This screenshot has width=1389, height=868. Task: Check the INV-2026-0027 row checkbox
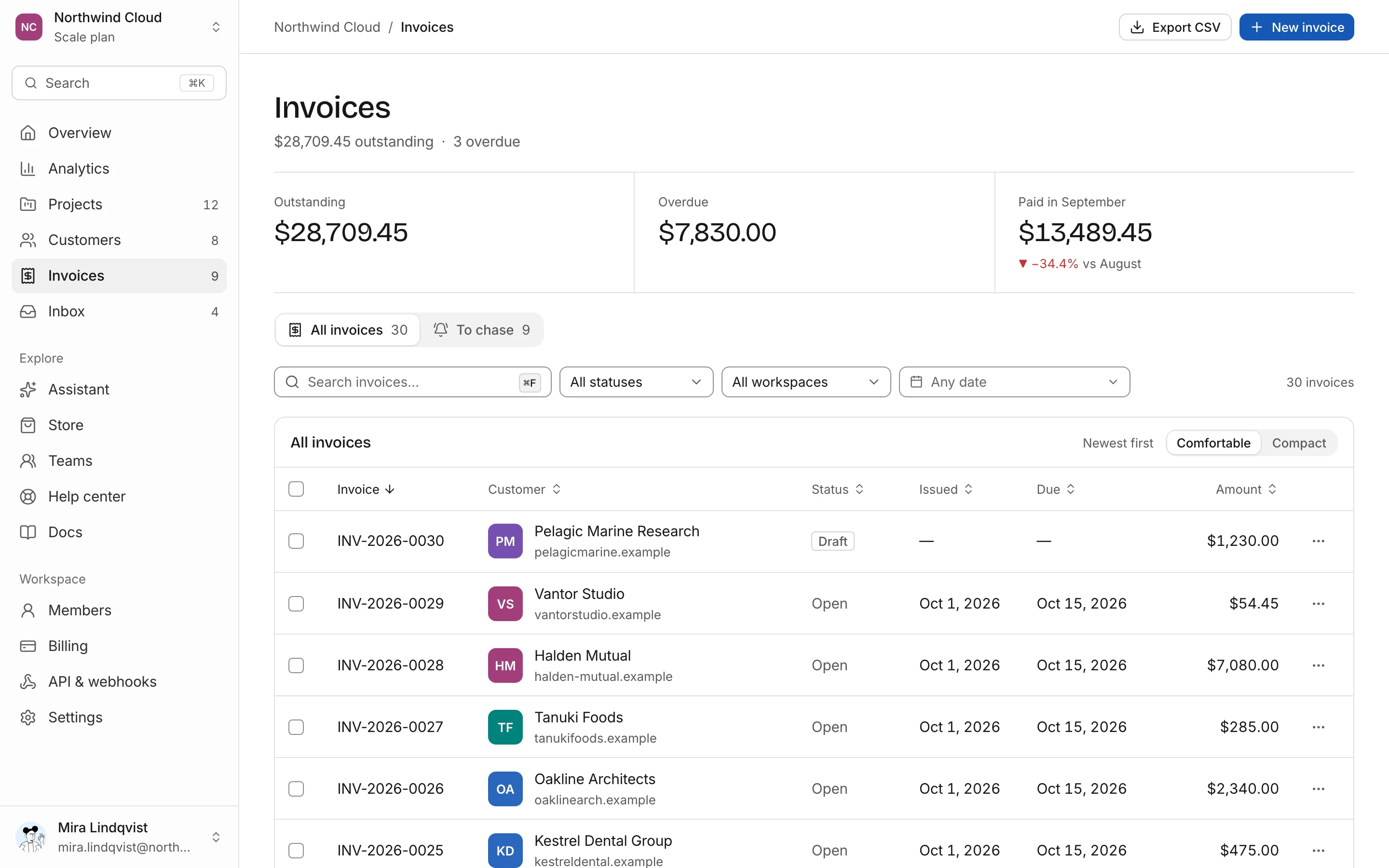click(296, 727)
